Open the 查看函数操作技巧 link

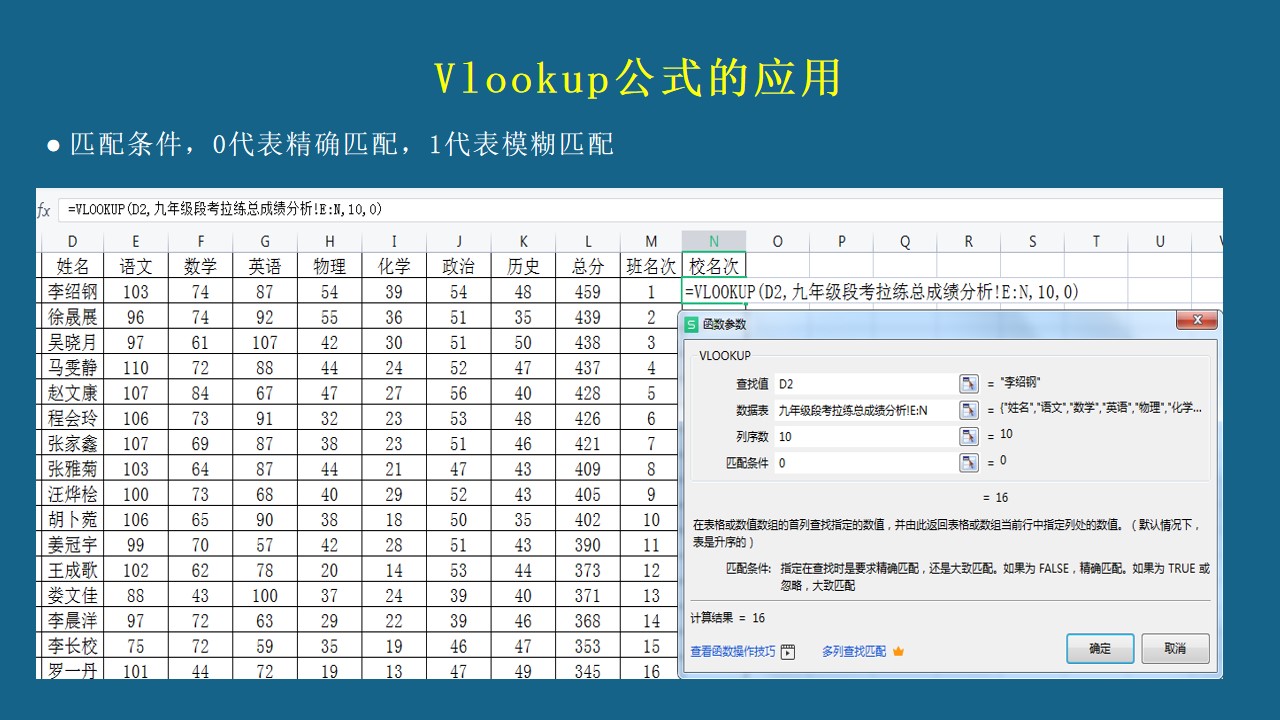pyautogui.click(x=733, y=652)
